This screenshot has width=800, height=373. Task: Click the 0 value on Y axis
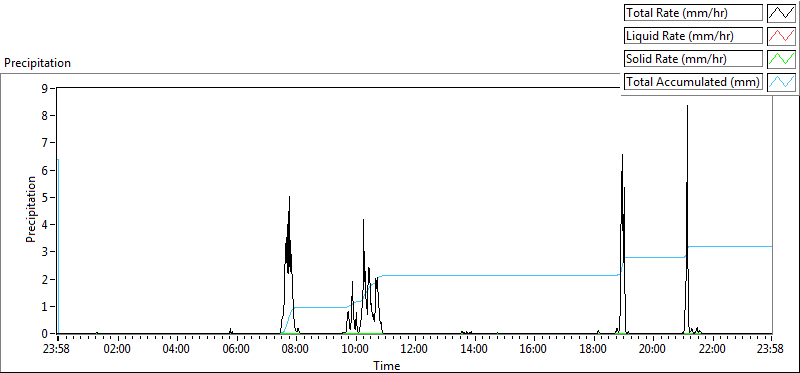[45, 334]
